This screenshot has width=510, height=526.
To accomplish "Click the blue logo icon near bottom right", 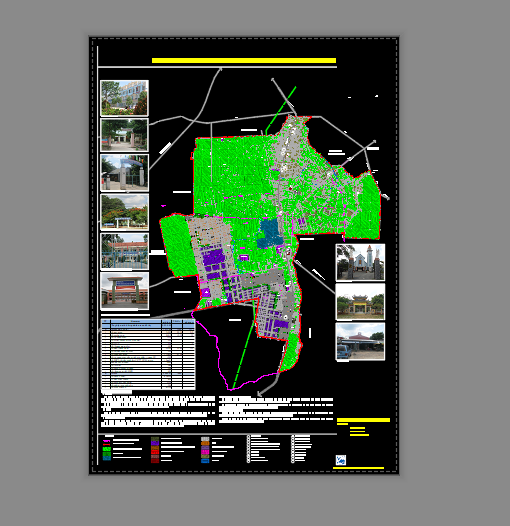I will point(341,460).
